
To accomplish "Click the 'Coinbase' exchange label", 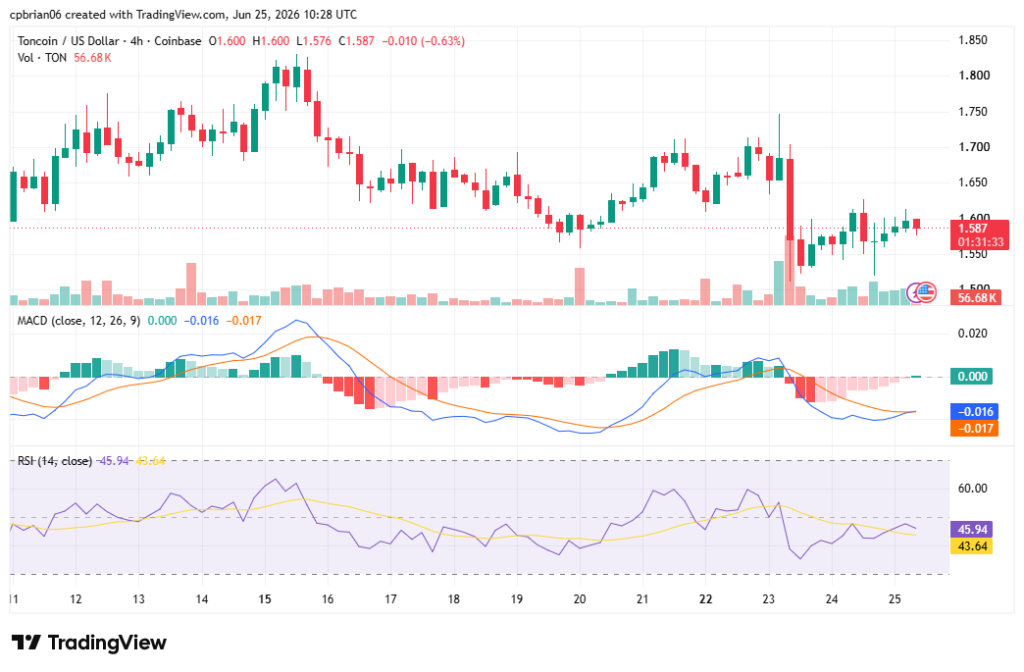I will 178,41.
